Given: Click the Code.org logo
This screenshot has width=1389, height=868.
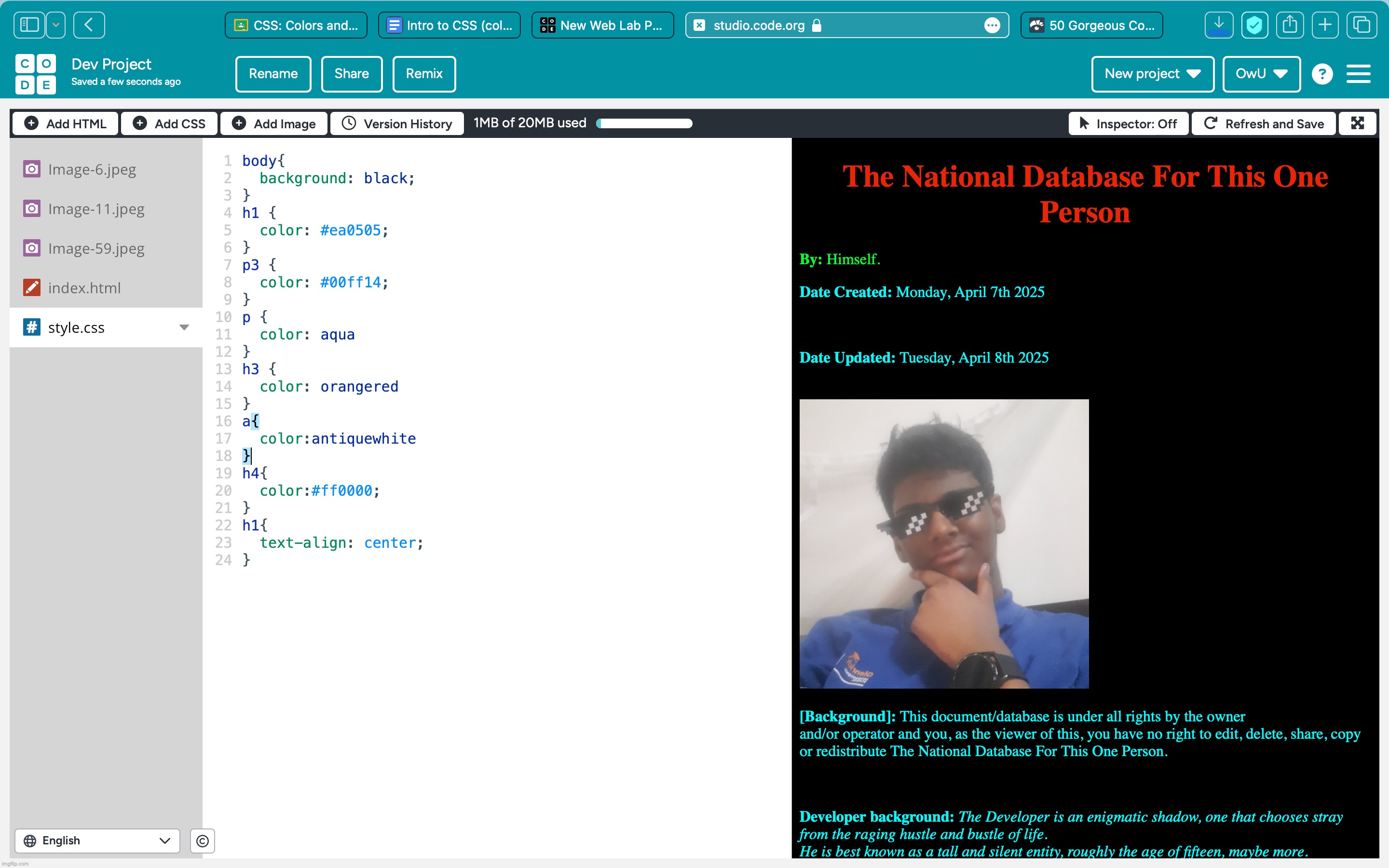Looking at the screenshot, I should click(x=36, y=73).
